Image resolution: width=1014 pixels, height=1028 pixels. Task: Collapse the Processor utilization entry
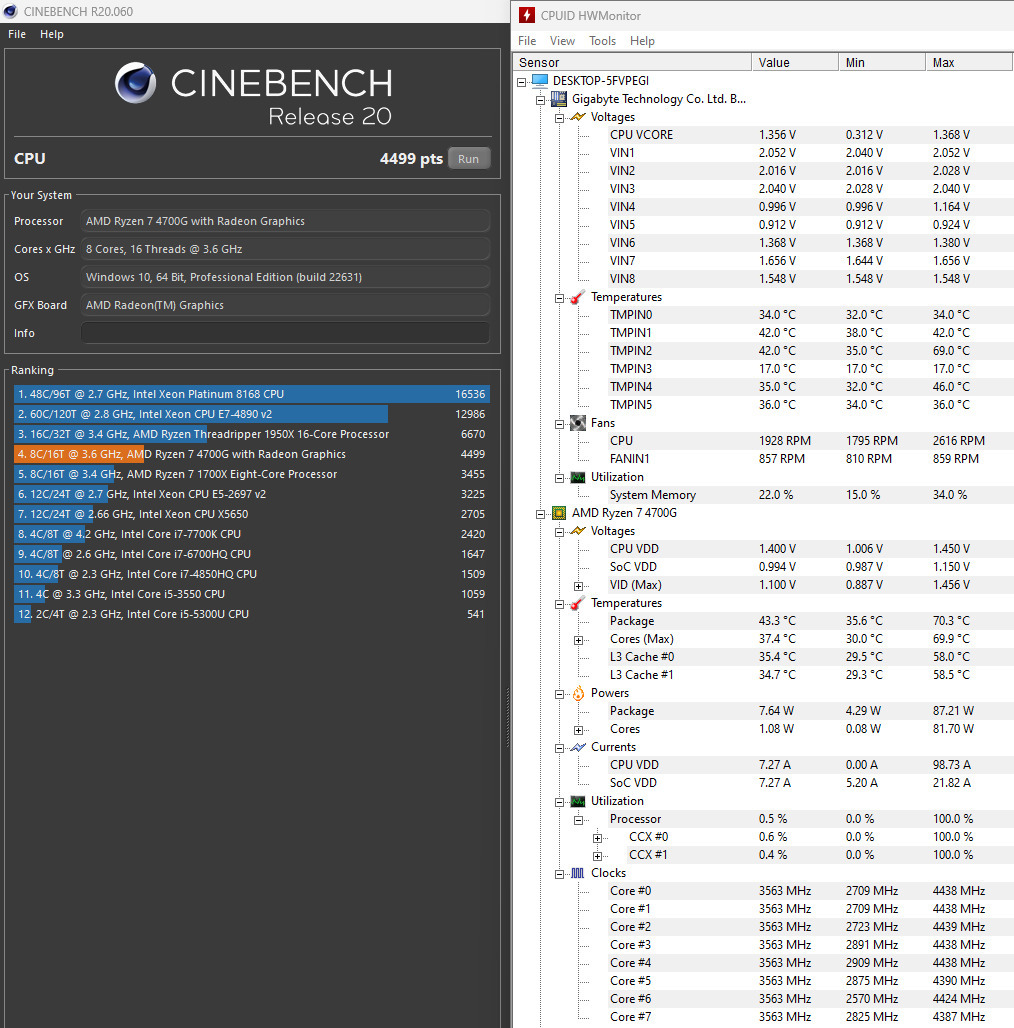[578, 820]
